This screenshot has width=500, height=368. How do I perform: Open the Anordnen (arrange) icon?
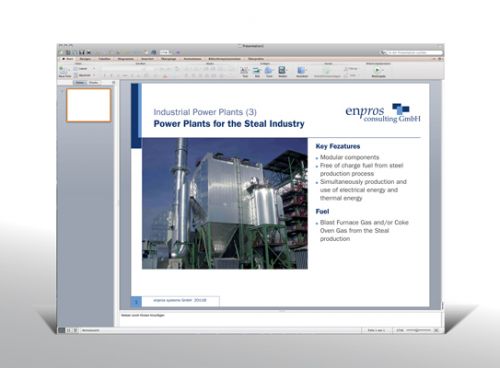point(302,70)
